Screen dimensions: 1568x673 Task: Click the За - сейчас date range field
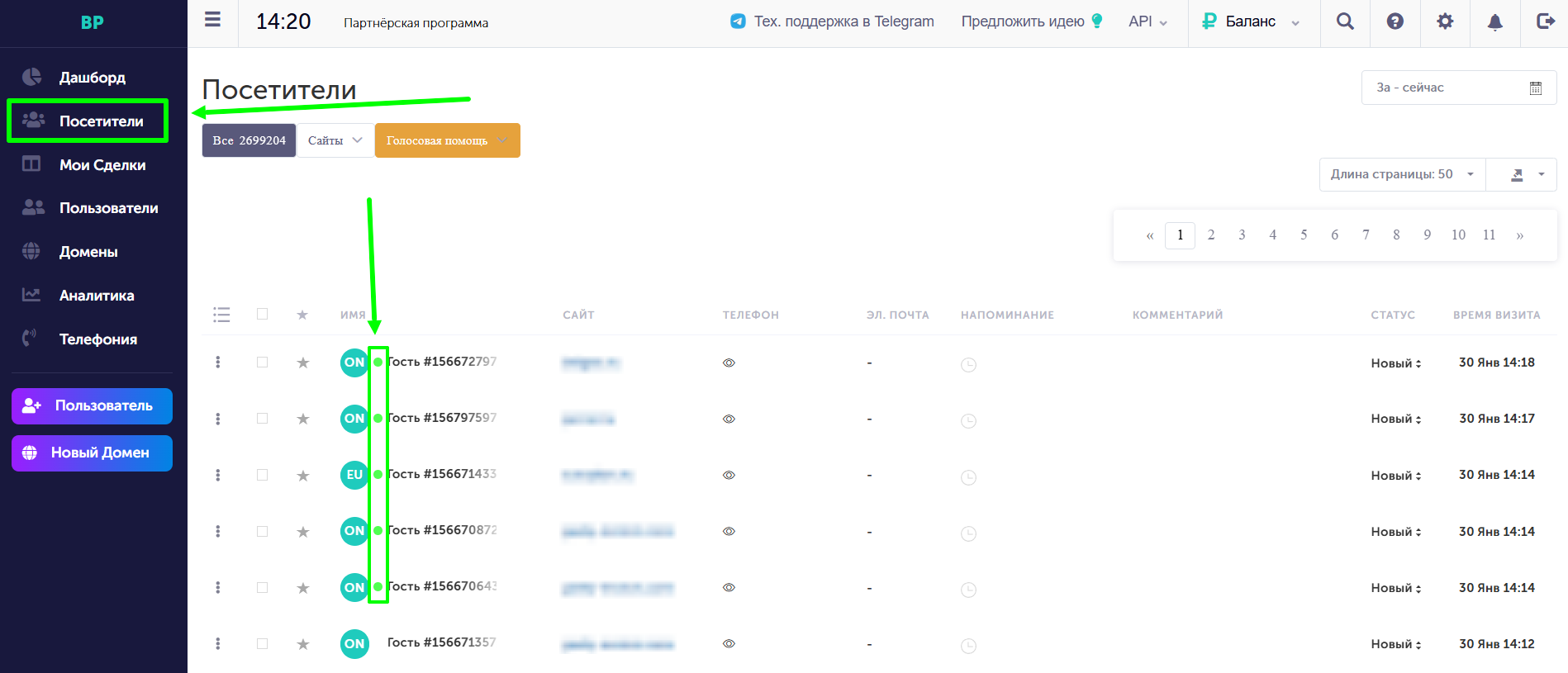(x=1459, y=88)
